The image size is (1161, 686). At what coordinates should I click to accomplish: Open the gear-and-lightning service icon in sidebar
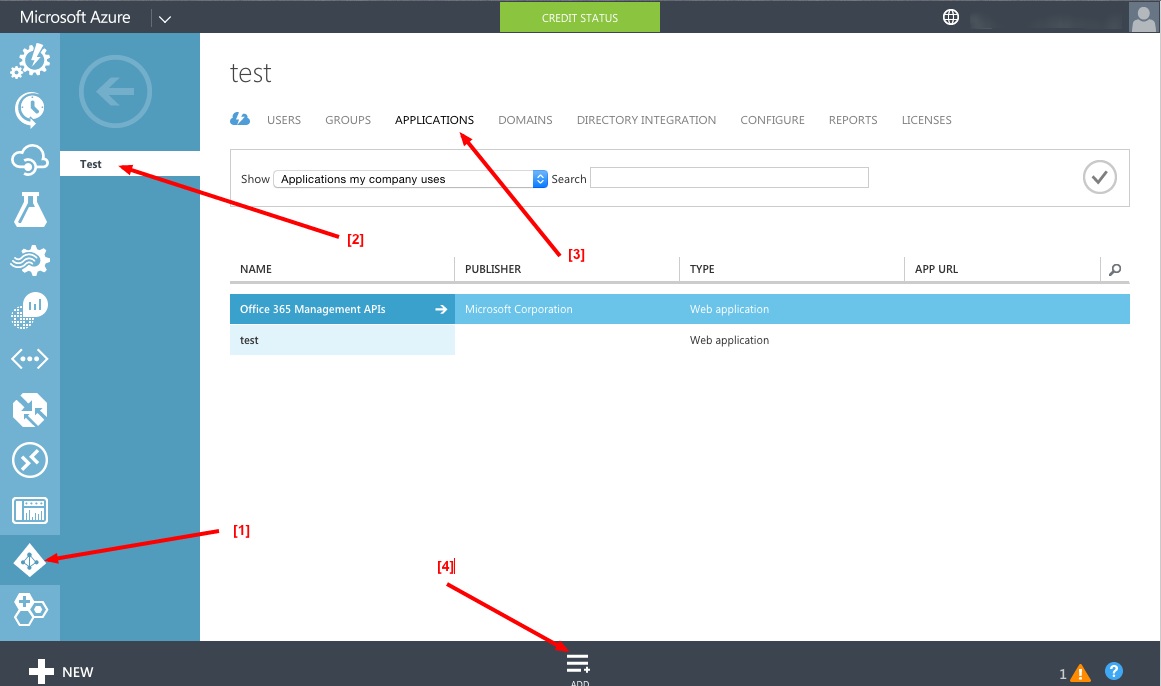tap(30, 61)
